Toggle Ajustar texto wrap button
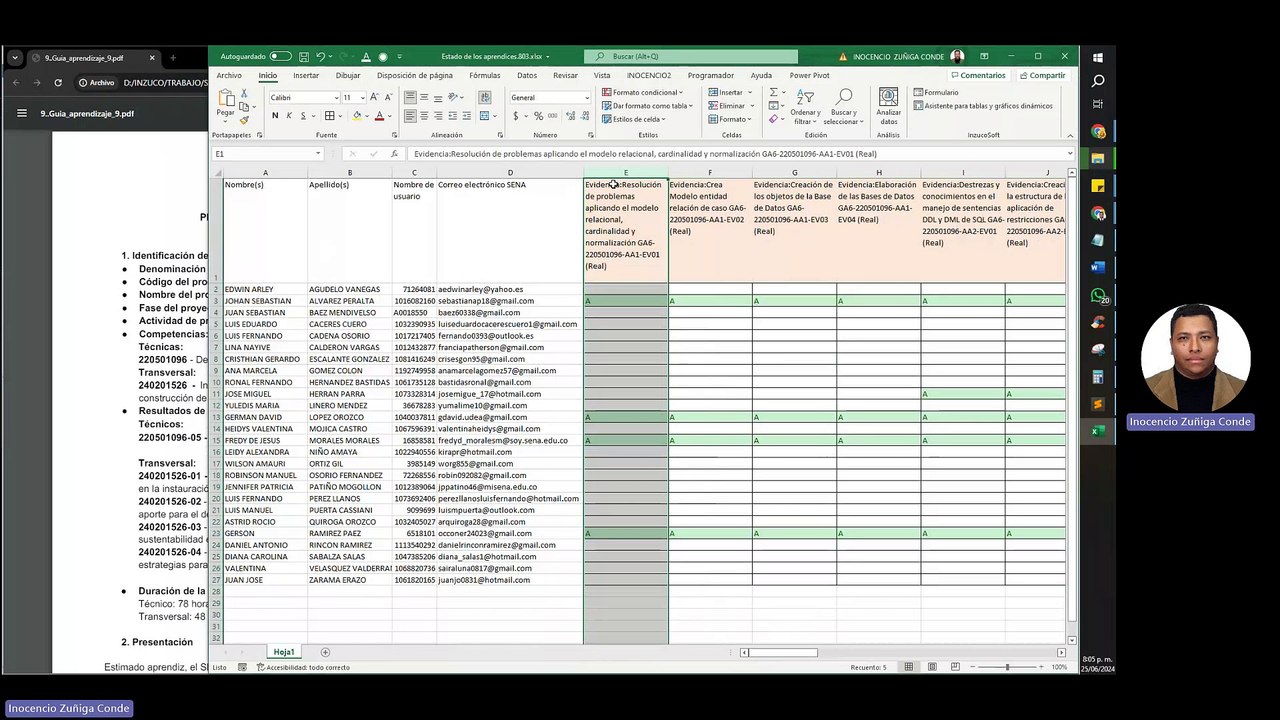The image size is (1280, 720). (x=485, y=97)
